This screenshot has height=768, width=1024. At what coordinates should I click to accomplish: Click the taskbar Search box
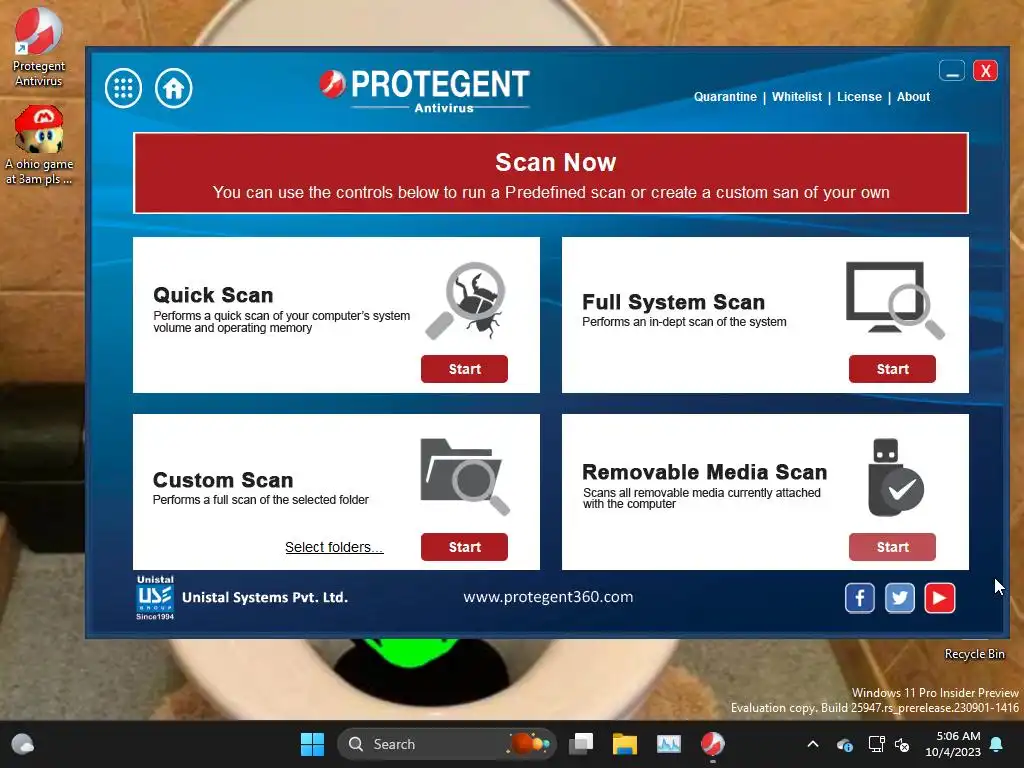coord(447,744)
